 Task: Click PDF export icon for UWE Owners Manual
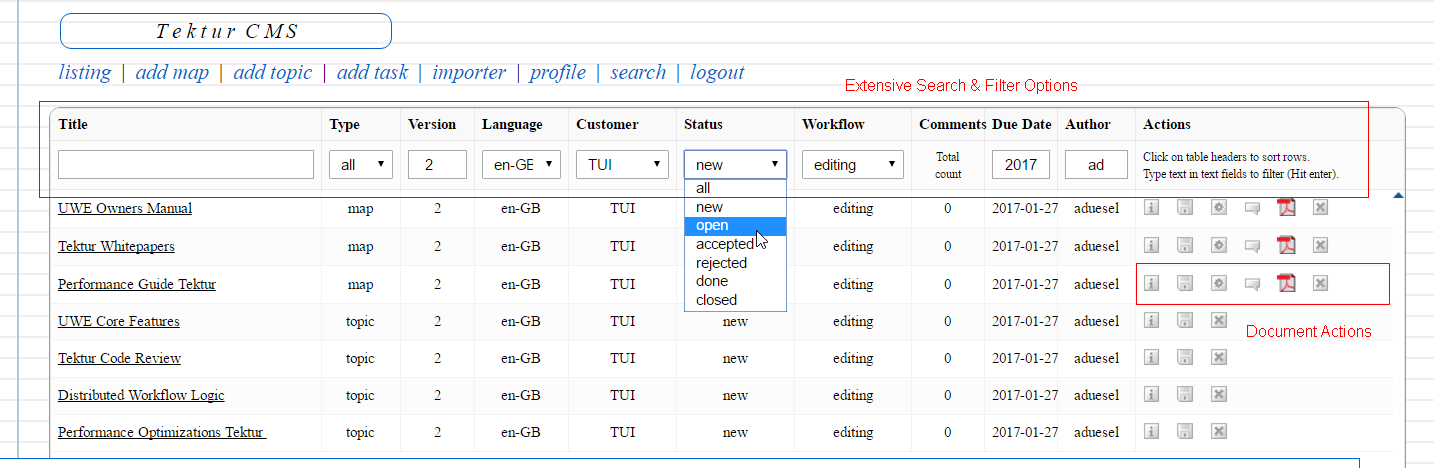pos(1285,208)
